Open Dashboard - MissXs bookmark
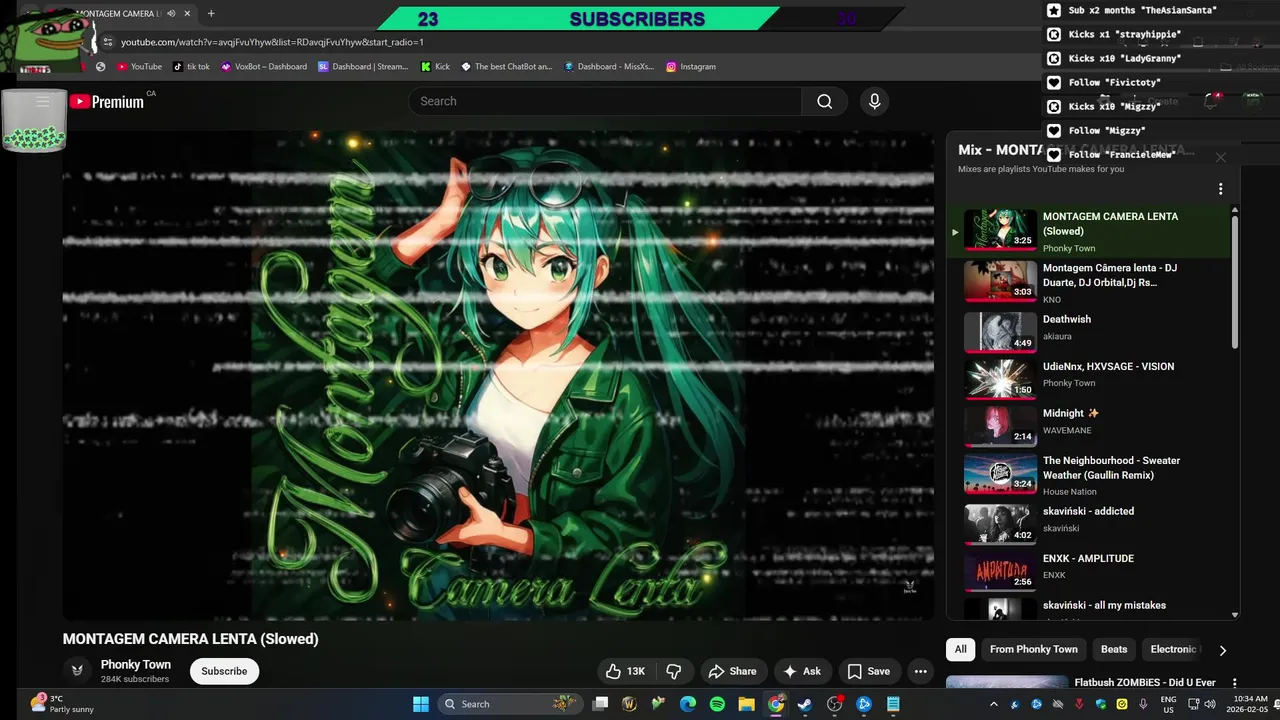 pos(608,67)
